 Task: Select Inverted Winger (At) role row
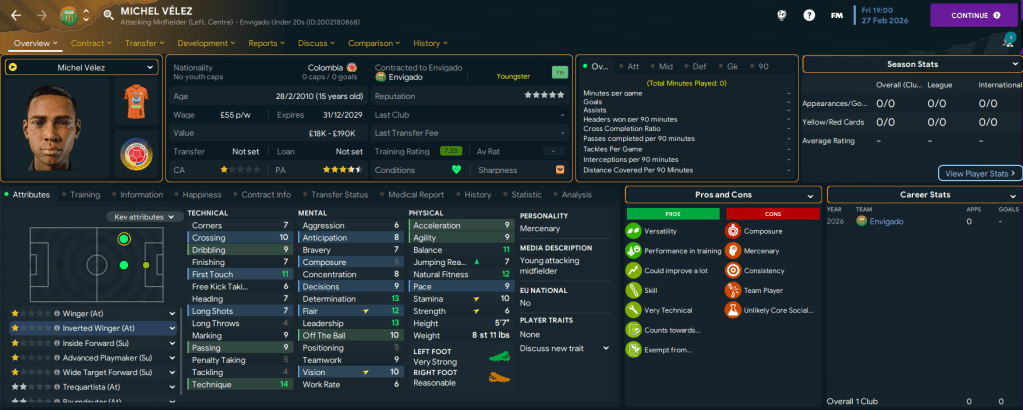coord(93,327)
